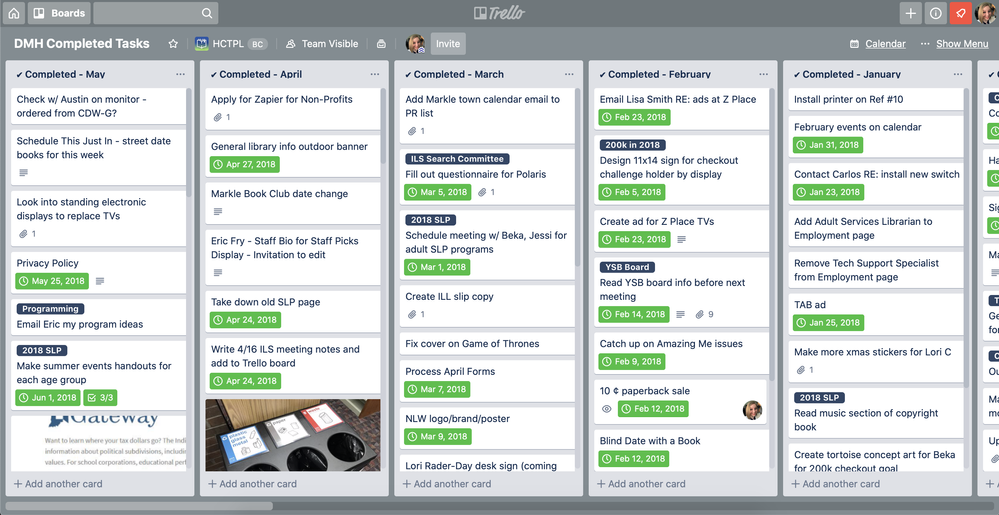Click watch eye icon on paperback sale card
Image resolution: width=999 pixels, height=515 pixels.
(607, 409)
